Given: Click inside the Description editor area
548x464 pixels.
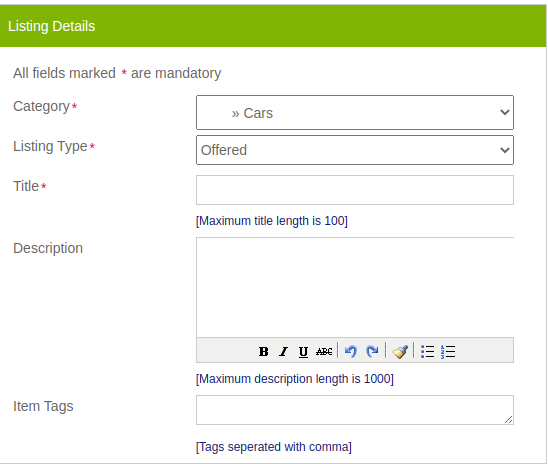Looking at the screenshot, I should tap(355, 287).
